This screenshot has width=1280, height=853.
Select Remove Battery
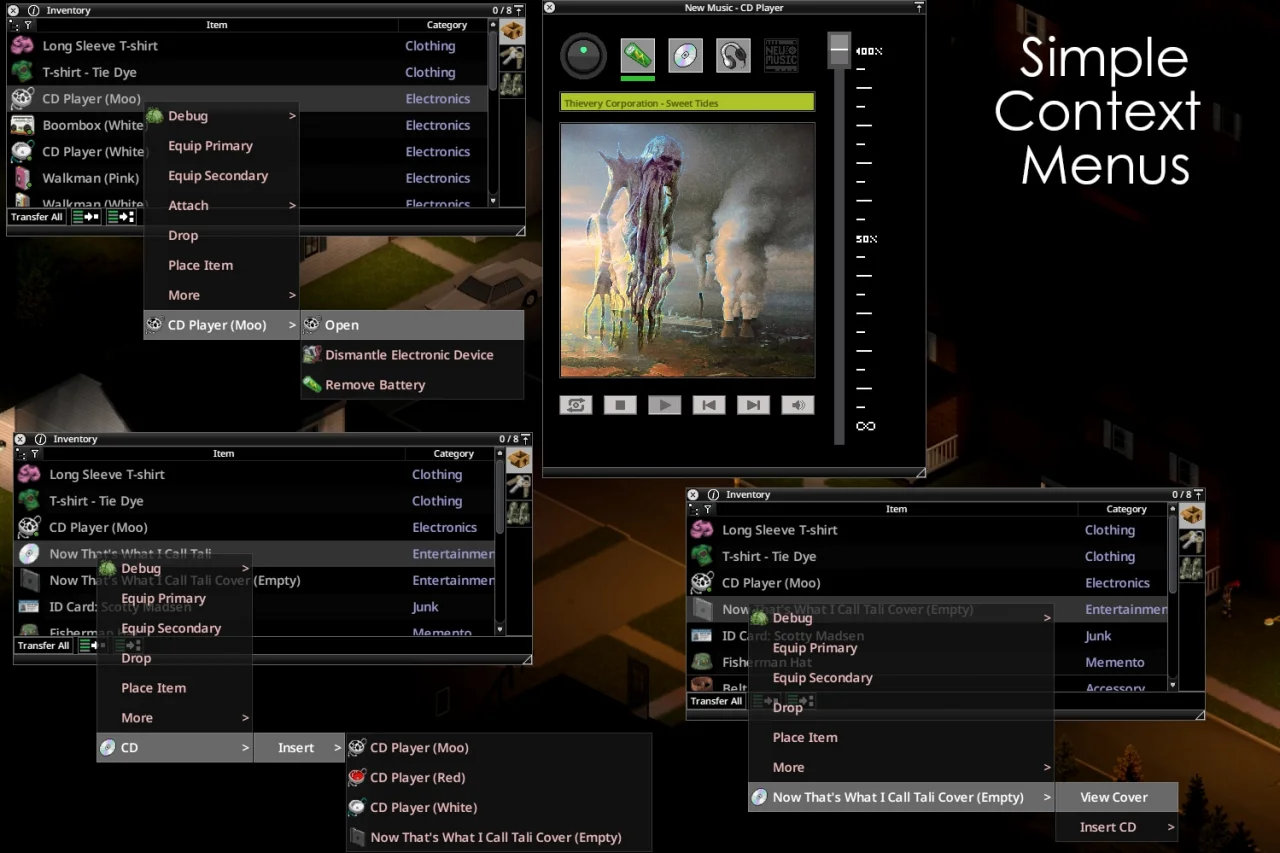coord(412,385)
